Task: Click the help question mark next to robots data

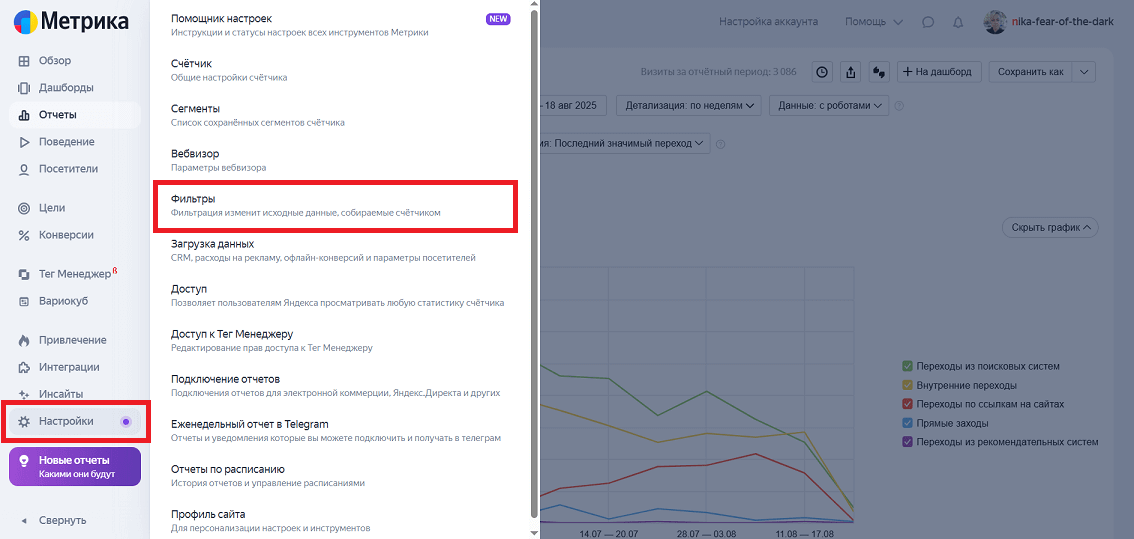Action: pyautogui.click(x=899, y=106)
